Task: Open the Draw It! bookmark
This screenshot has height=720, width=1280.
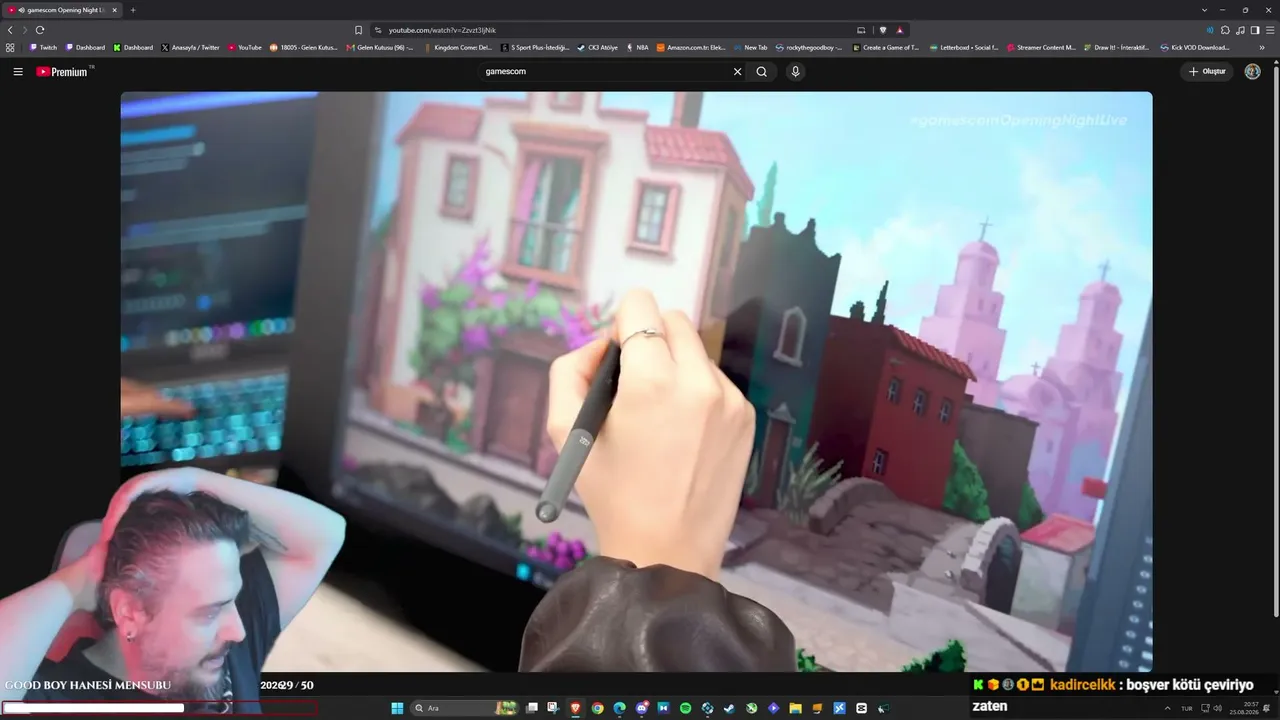Action: click(1117, 47)
